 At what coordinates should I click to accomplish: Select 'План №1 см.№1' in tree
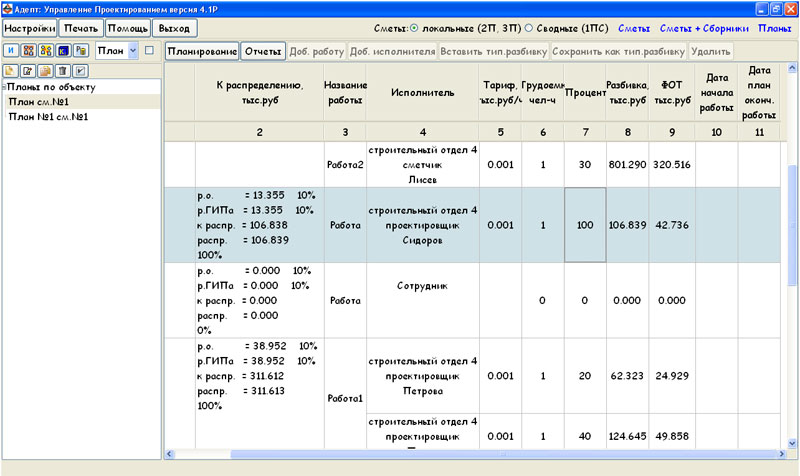(x=48, y=116)
